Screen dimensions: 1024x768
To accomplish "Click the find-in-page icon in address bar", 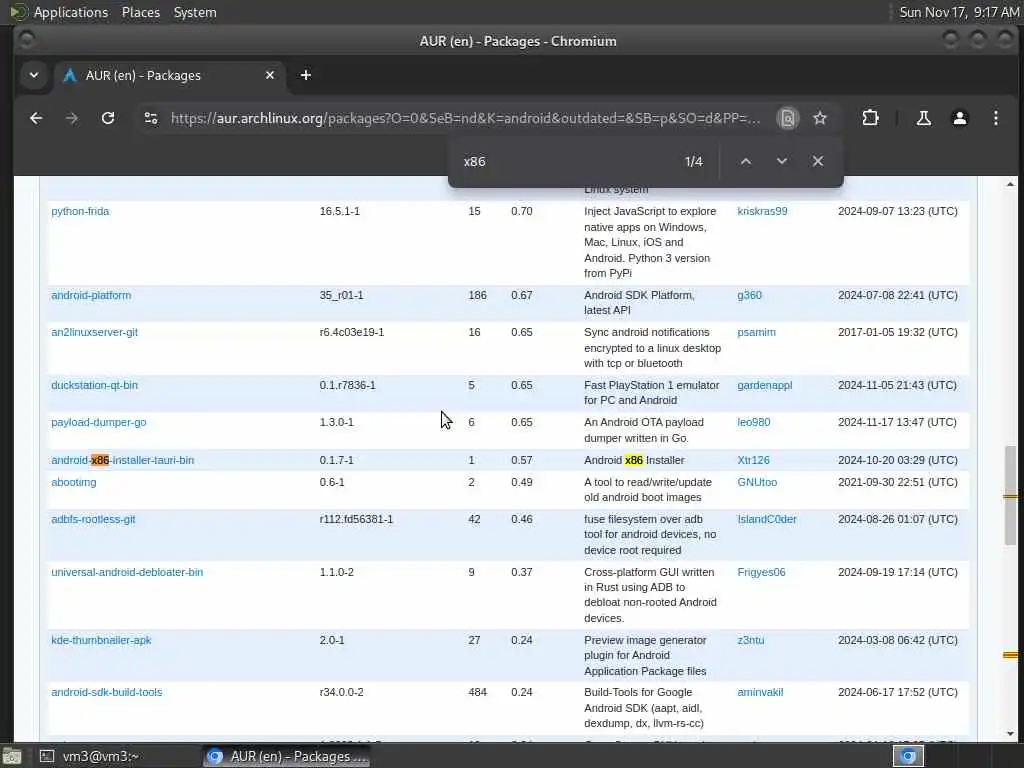I will click(788, 118).
